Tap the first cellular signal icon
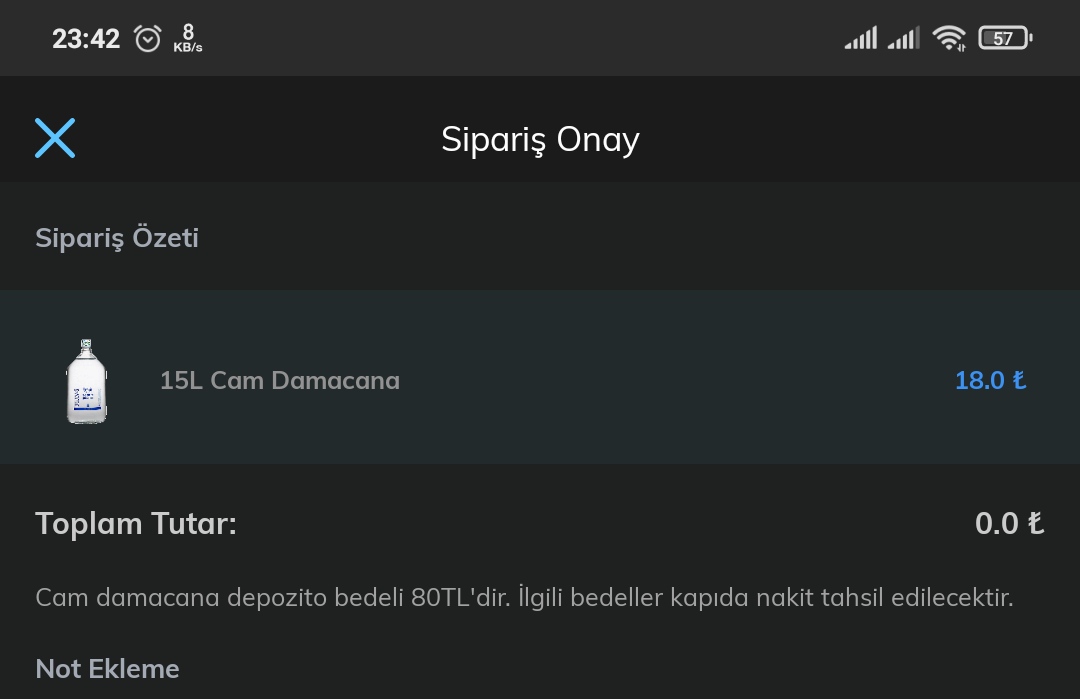This screenshot has height=699, width=1080. [861, 38]
